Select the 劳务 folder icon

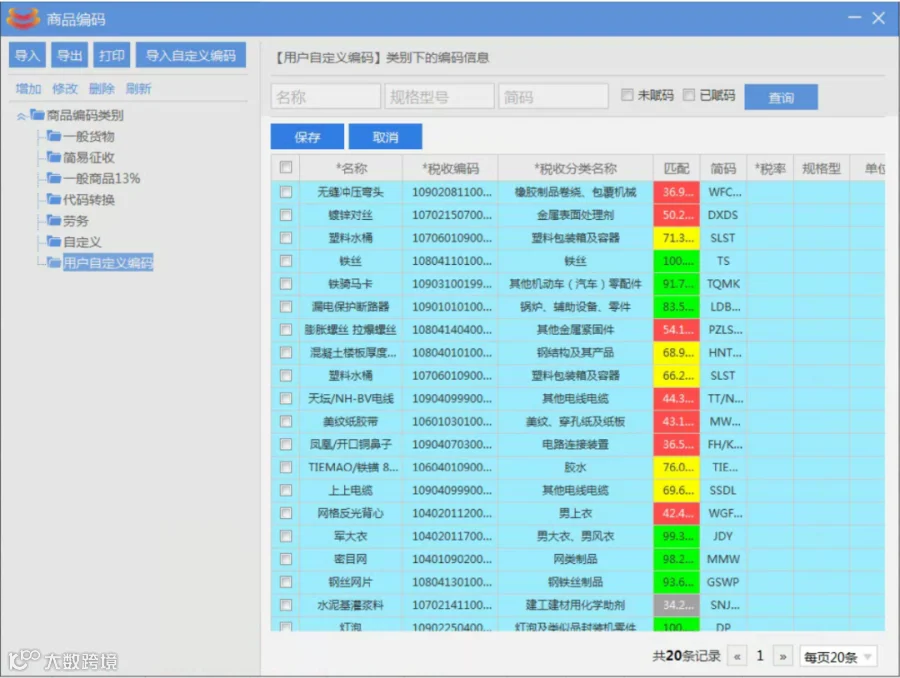(54, 220)
